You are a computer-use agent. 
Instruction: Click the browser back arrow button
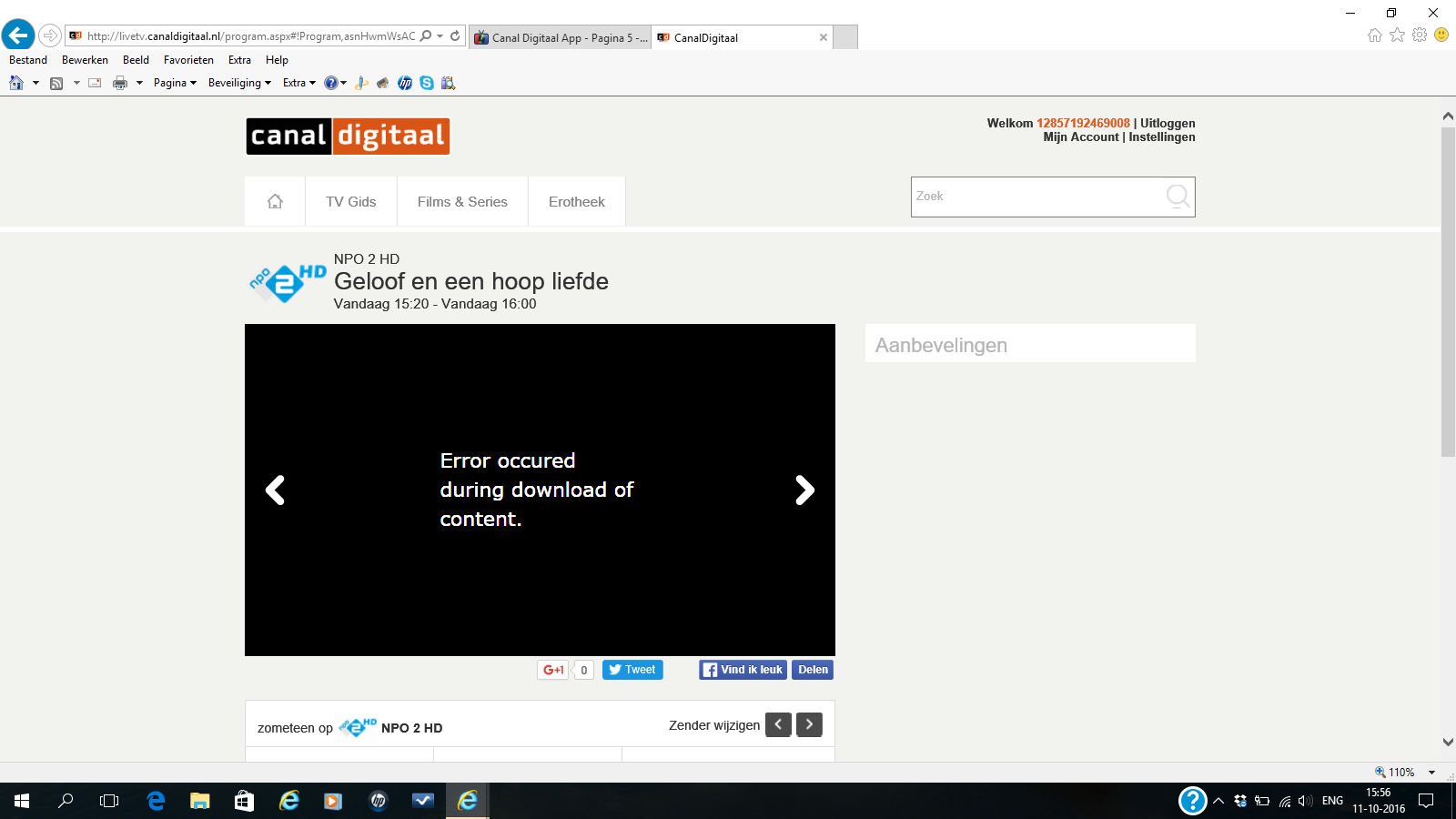pyautogui.click(x=18, y=35)
